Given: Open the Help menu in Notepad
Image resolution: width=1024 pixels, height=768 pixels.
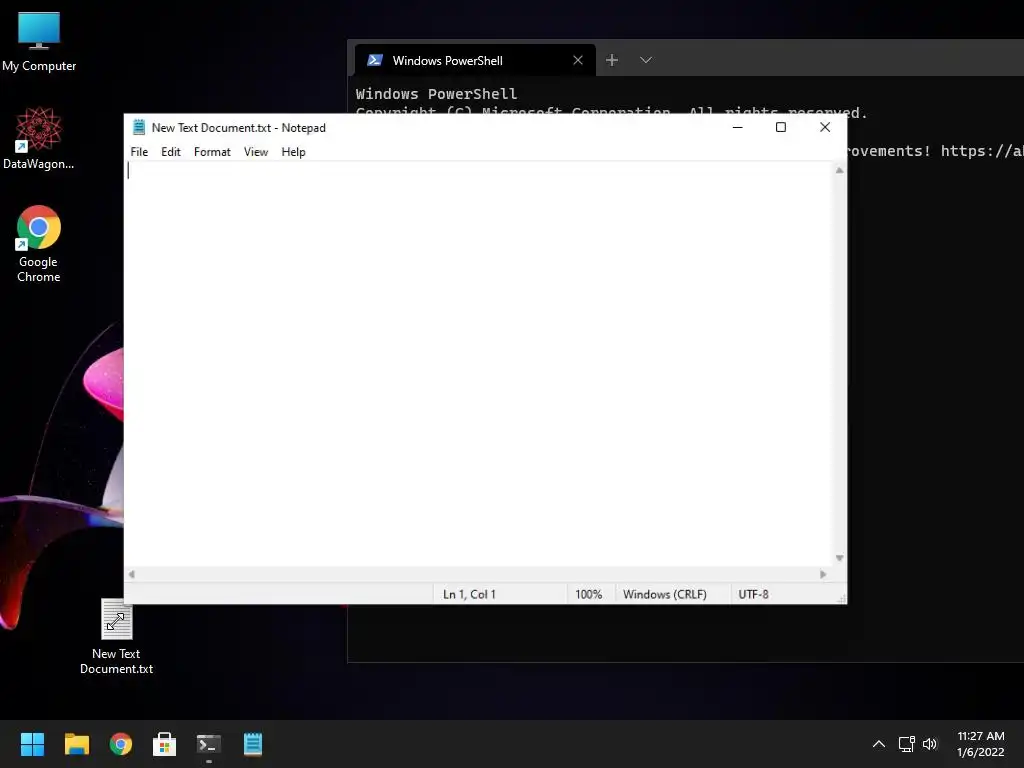Looking at the screenshot, I should click(x=293, y=152).
